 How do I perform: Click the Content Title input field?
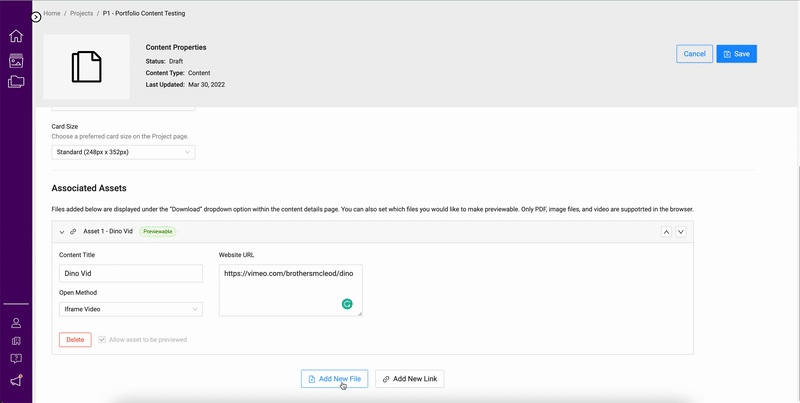point(130,273)
